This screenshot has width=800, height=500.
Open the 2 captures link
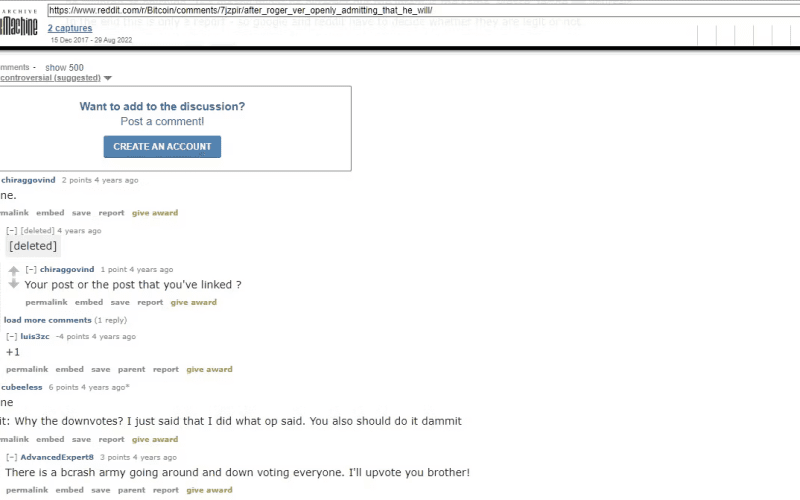point(70,28)
